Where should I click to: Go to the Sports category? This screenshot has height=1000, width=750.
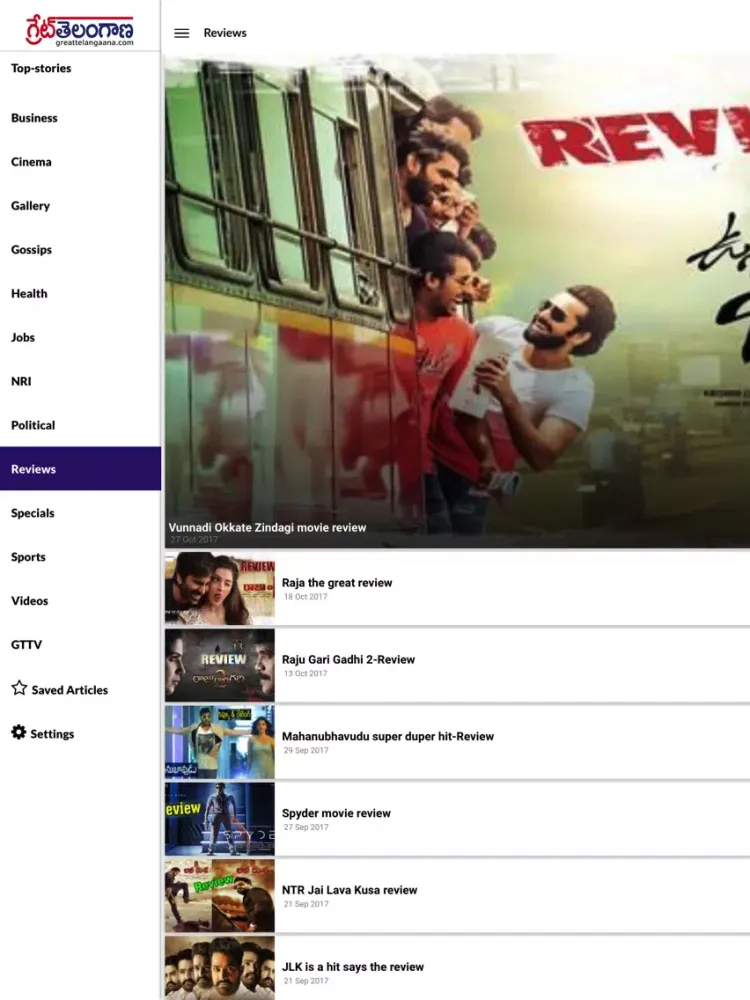[x=28, y=557]
